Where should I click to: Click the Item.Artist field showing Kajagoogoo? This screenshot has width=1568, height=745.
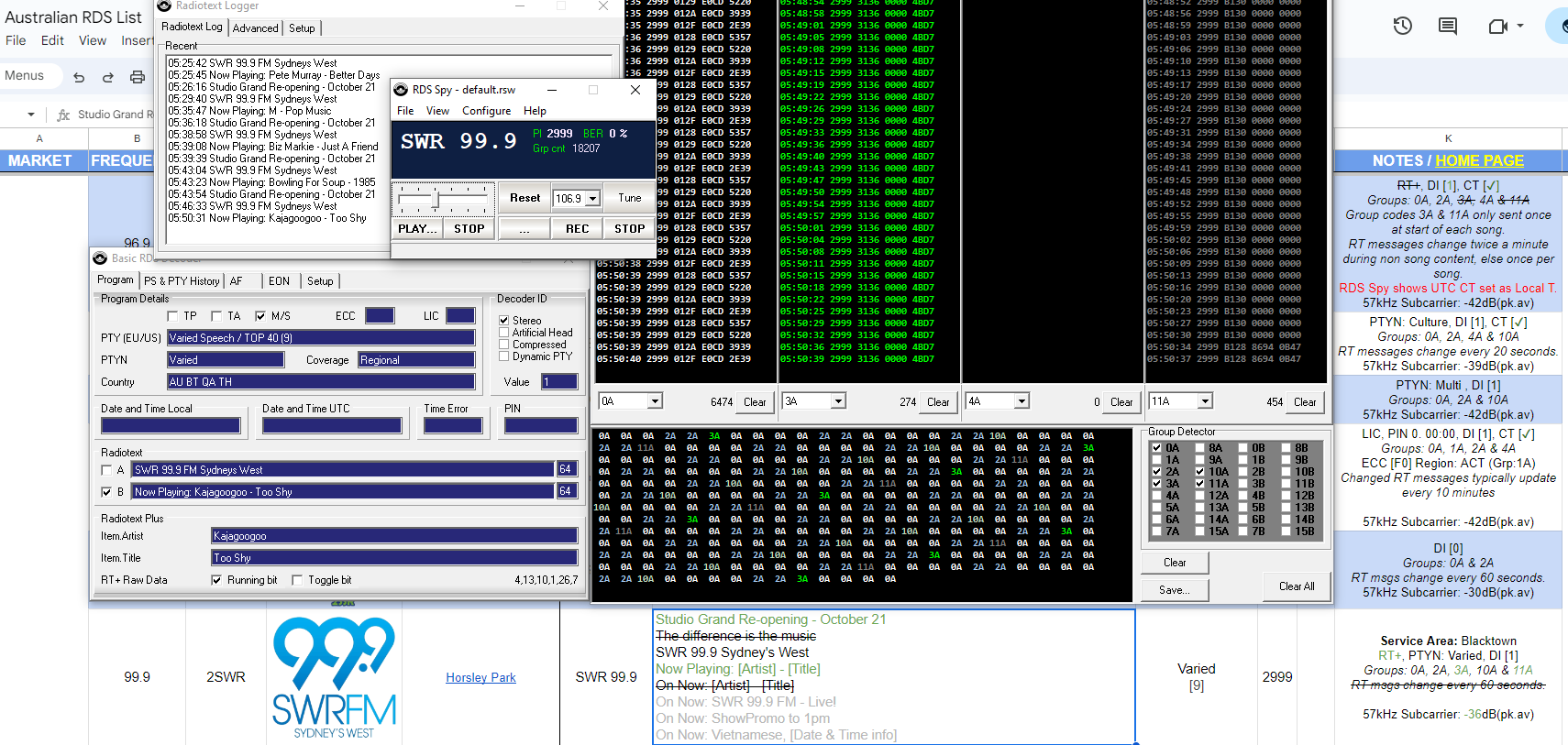pos(394,536)
